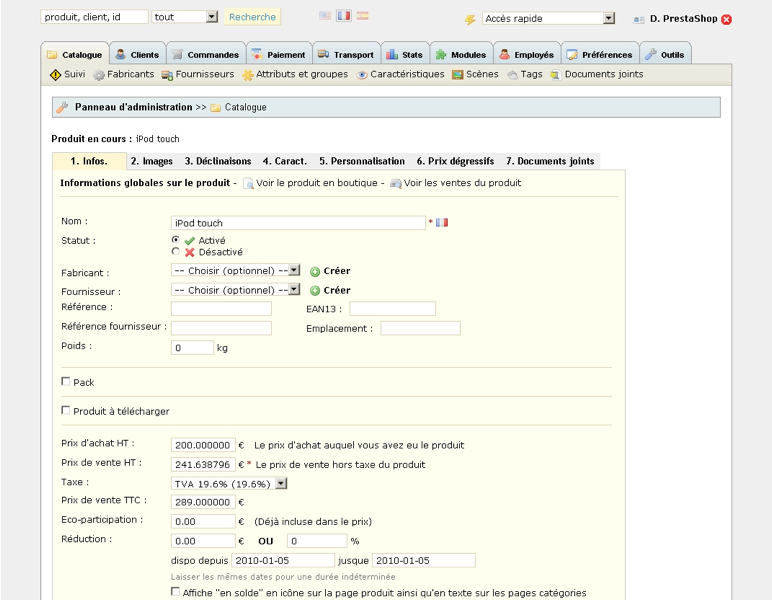The height and width of the screenshot is (600, 772).
Task: Open the Taxe TVA 19.6% dropdown
Action: (x=229, y=484)
